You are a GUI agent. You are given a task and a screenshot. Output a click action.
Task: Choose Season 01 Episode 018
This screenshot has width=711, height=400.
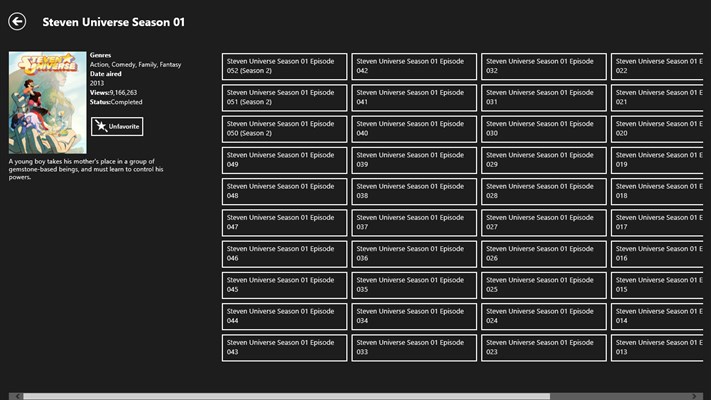click(657, 192)
